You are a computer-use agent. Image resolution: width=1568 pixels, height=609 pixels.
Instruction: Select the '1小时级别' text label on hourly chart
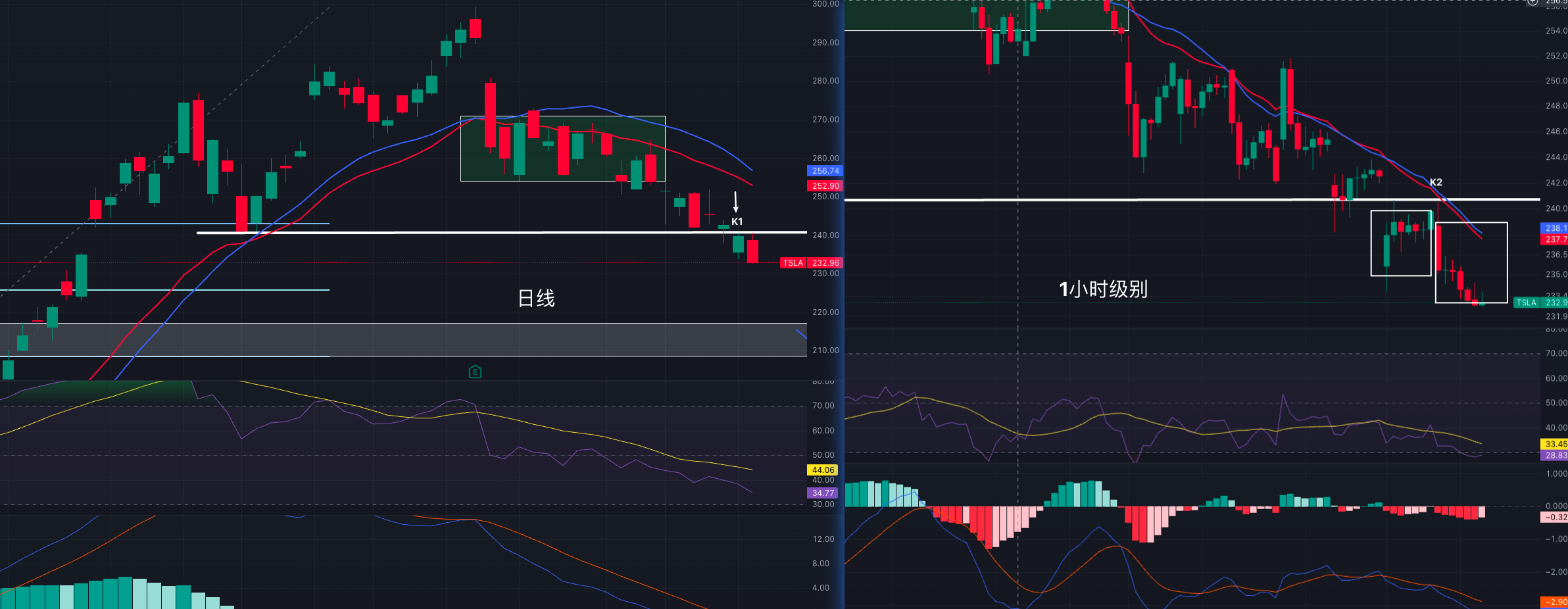click(1103, 289)
